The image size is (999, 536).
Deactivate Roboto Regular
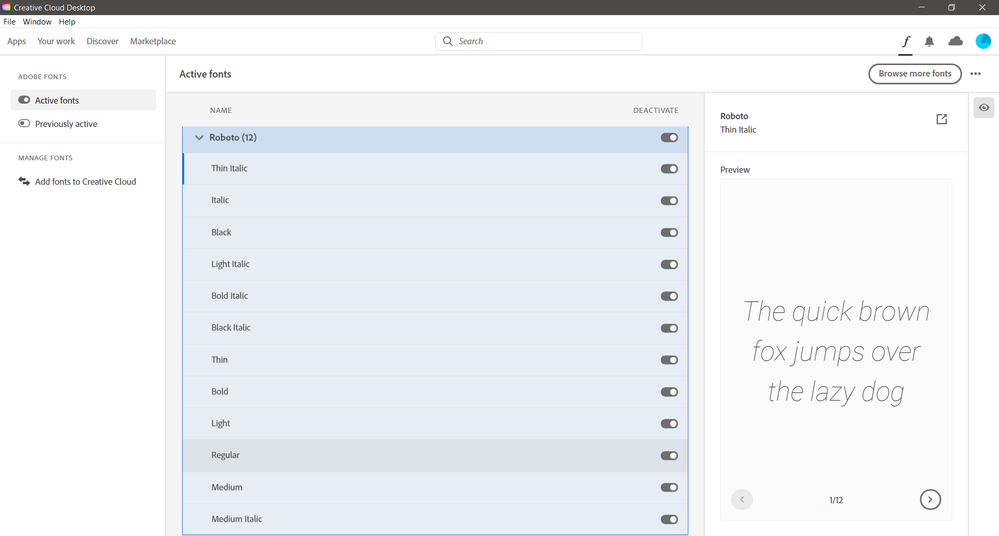(669, 456)
